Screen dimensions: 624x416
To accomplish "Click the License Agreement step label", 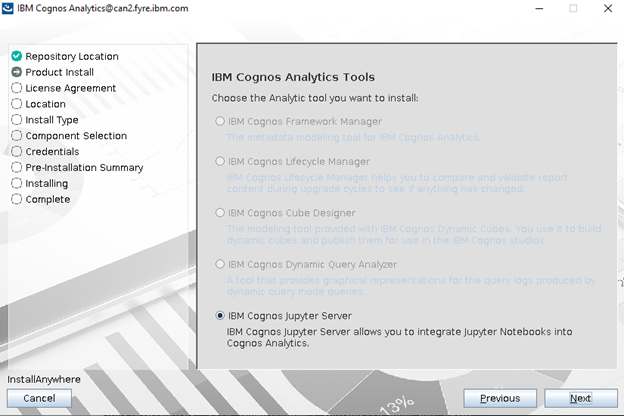I will [x=71, y=88].
